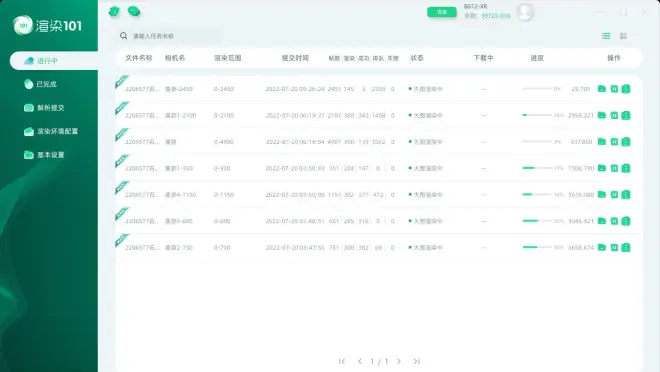Switch to grid view layout

(623, 36)
